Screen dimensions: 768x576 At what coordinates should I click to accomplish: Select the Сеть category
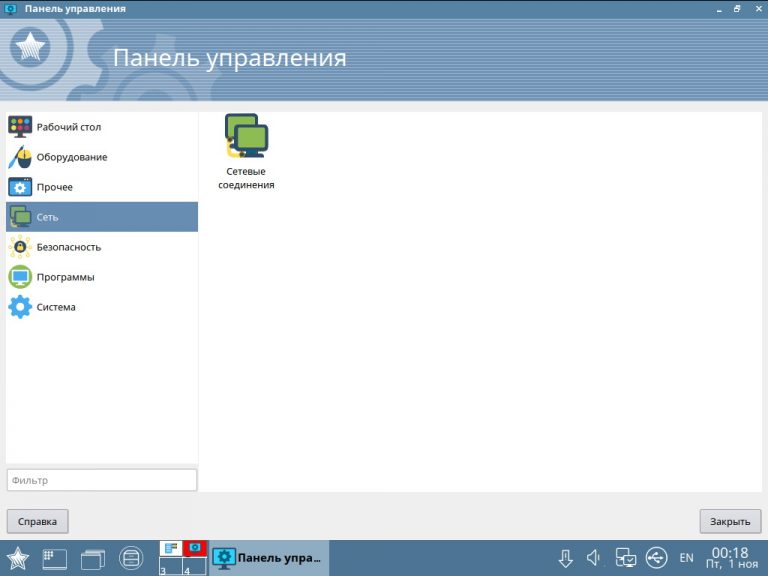tap(102, 216)
